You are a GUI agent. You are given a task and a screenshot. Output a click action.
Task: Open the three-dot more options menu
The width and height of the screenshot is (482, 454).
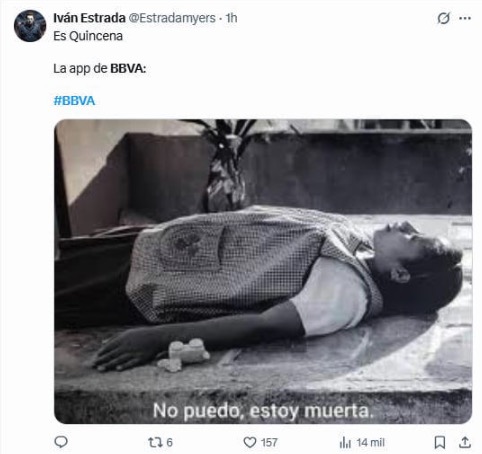[x=465, y=18]
